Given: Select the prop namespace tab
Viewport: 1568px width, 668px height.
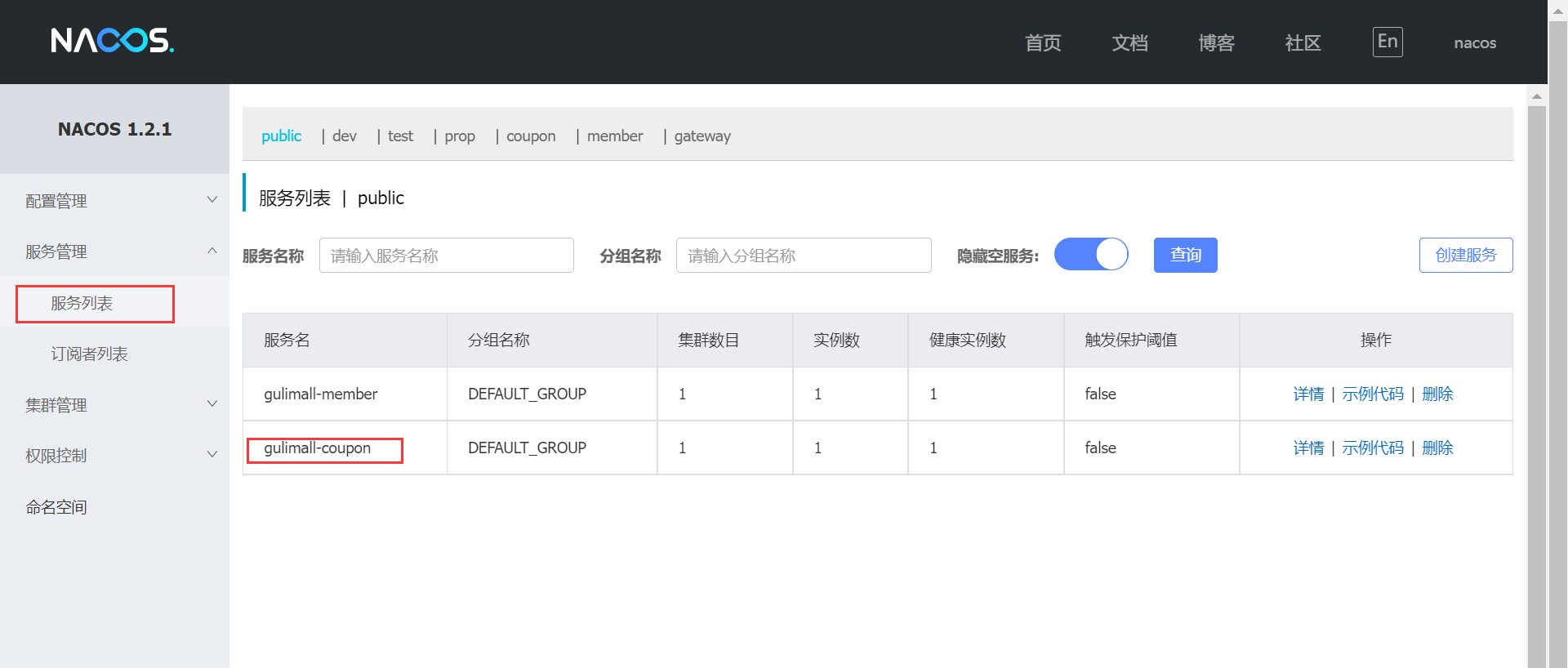Looking at the screenshot, I should point(460,136).
